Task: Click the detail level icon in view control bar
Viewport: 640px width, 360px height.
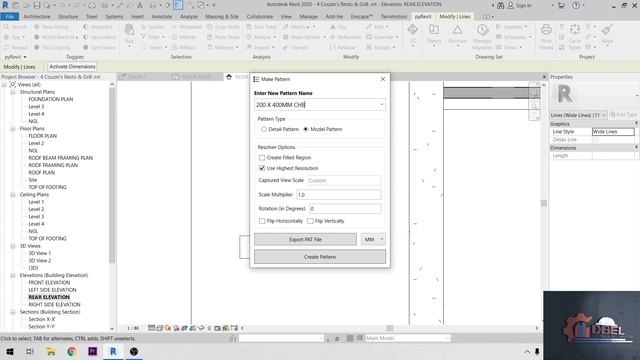Action: (x=151, y=328)
